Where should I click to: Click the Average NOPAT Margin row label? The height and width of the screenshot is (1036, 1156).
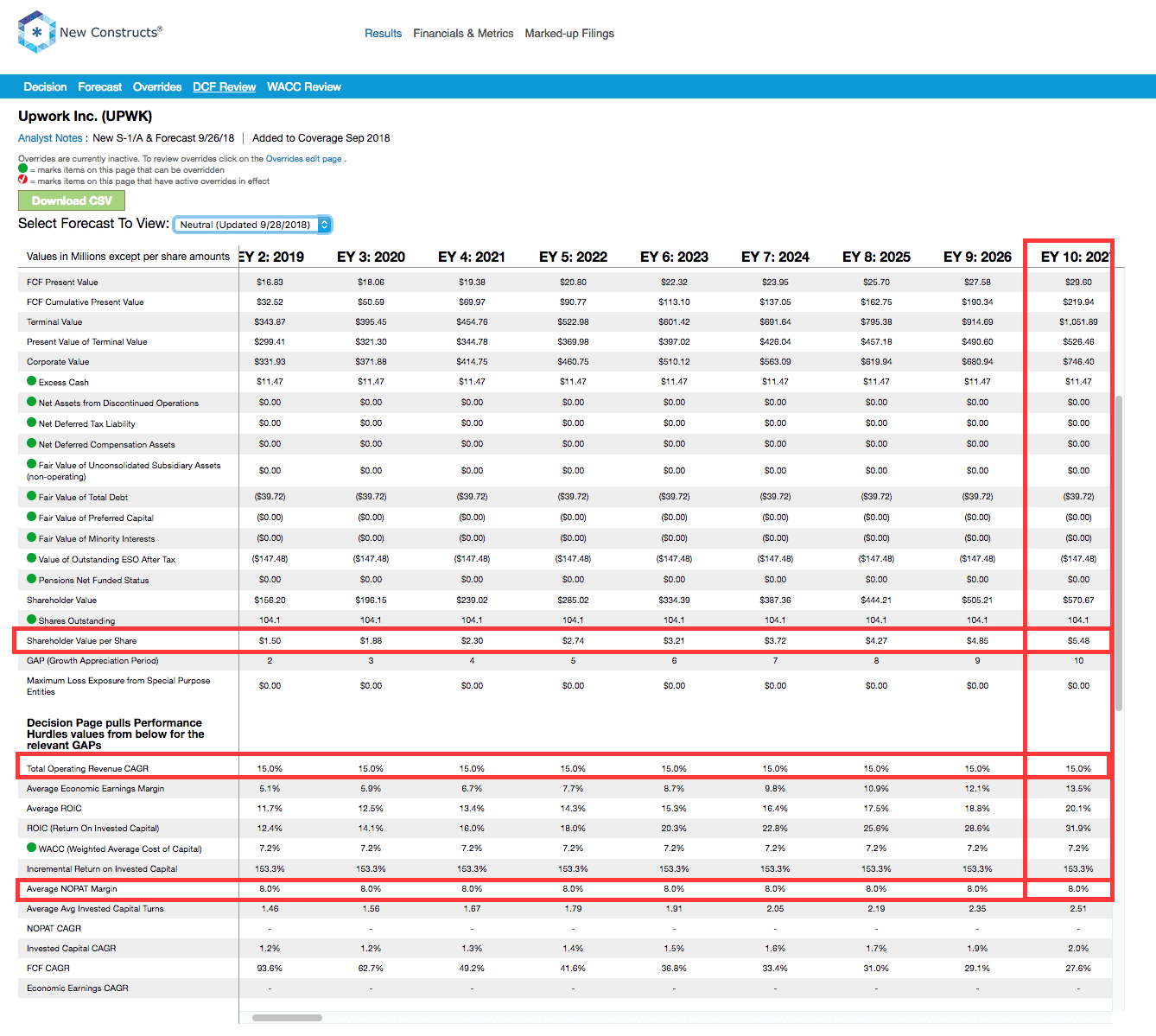(72, 889)
